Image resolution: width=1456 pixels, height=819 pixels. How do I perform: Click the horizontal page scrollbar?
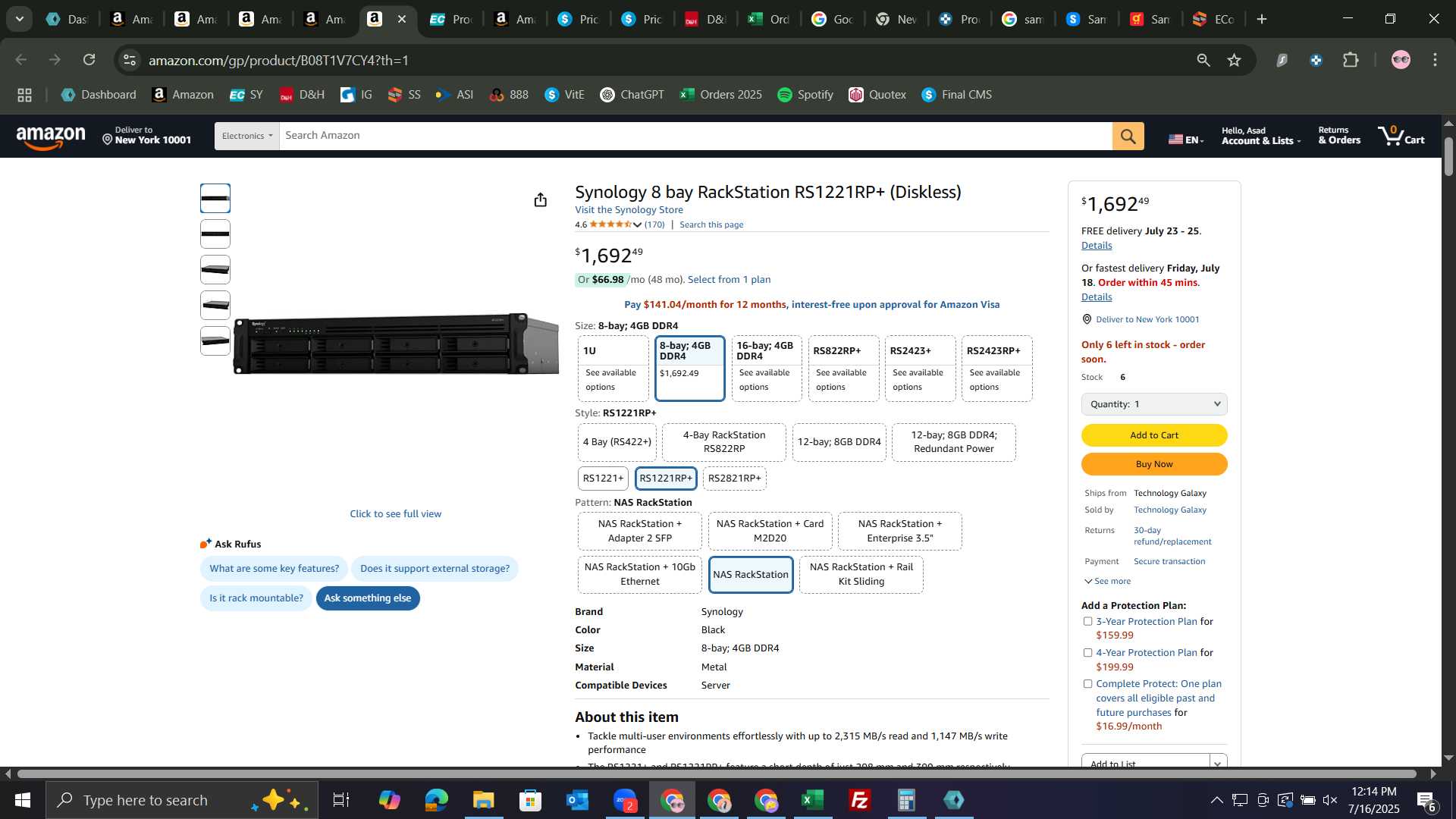(x=717, y=773)
